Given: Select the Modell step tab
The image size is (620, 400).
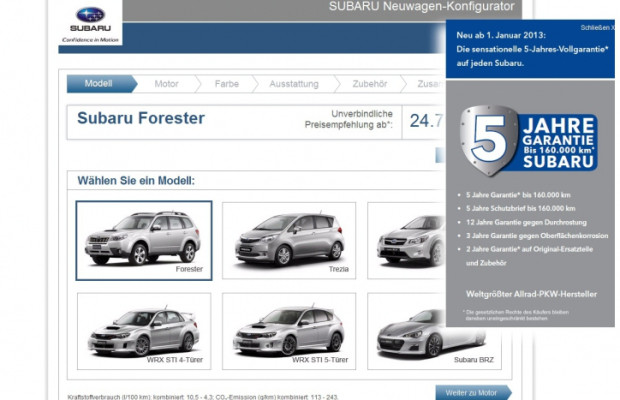Looking at the screenshot, I should (102, 84).
